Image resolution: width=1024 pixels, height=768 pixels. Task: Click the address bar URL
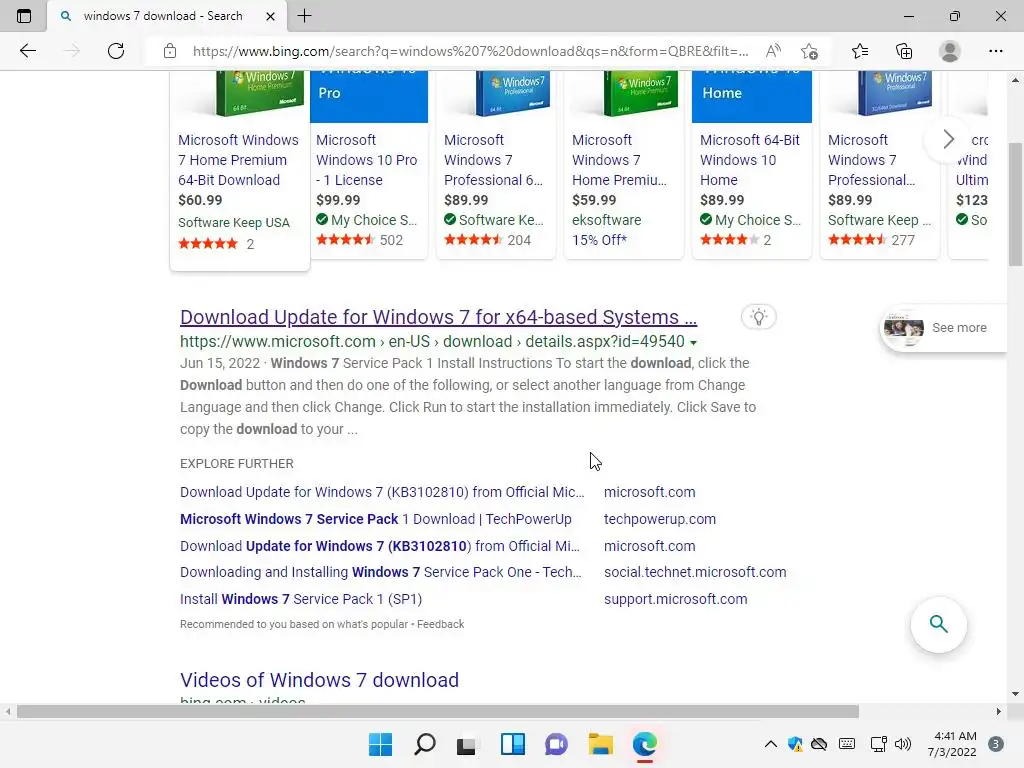point(470,51)
